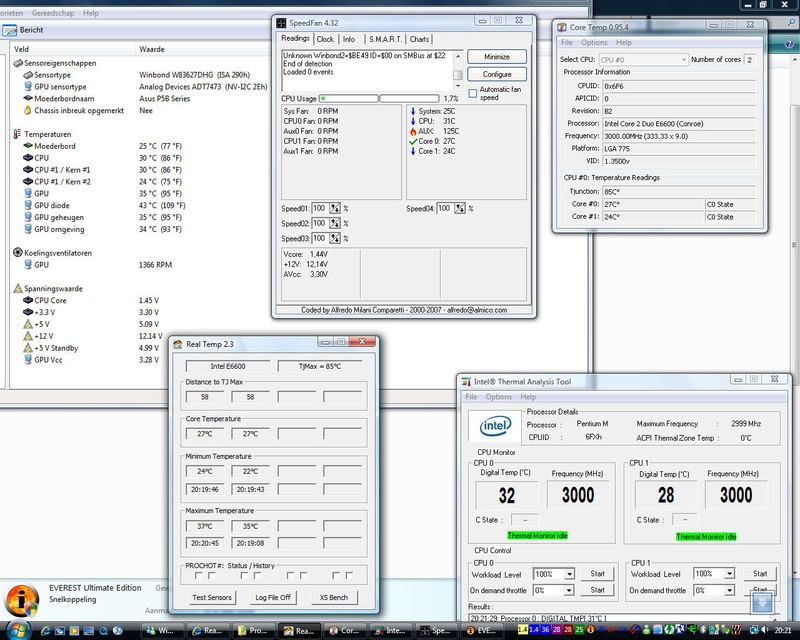The image size is (800, 640).
Task: Click the flame icon beside AUX temperature
Action: point(413,131)
